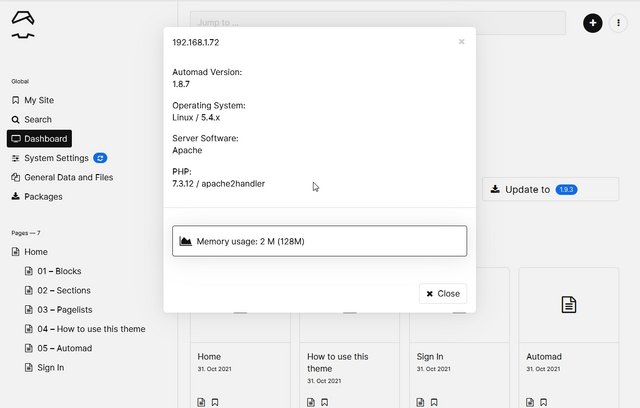Screen dimensions: 640x408
Task: Select Home page in page tree
Action: (x=29, y=252)
